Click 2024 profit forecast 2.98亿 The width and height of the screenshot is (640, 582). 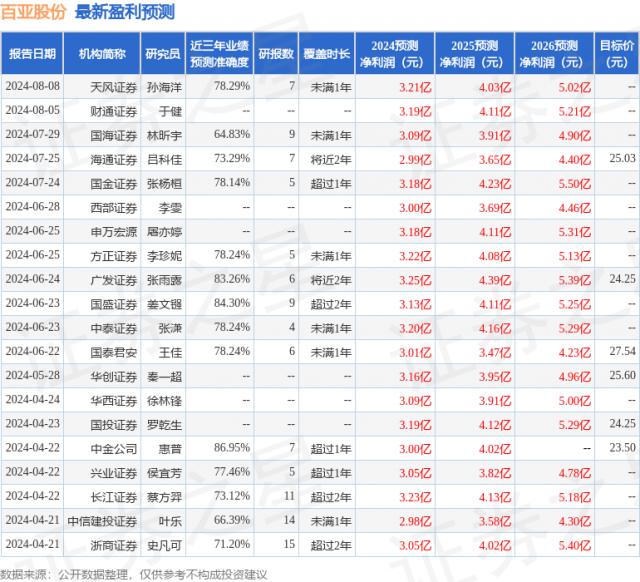point(415,520)
